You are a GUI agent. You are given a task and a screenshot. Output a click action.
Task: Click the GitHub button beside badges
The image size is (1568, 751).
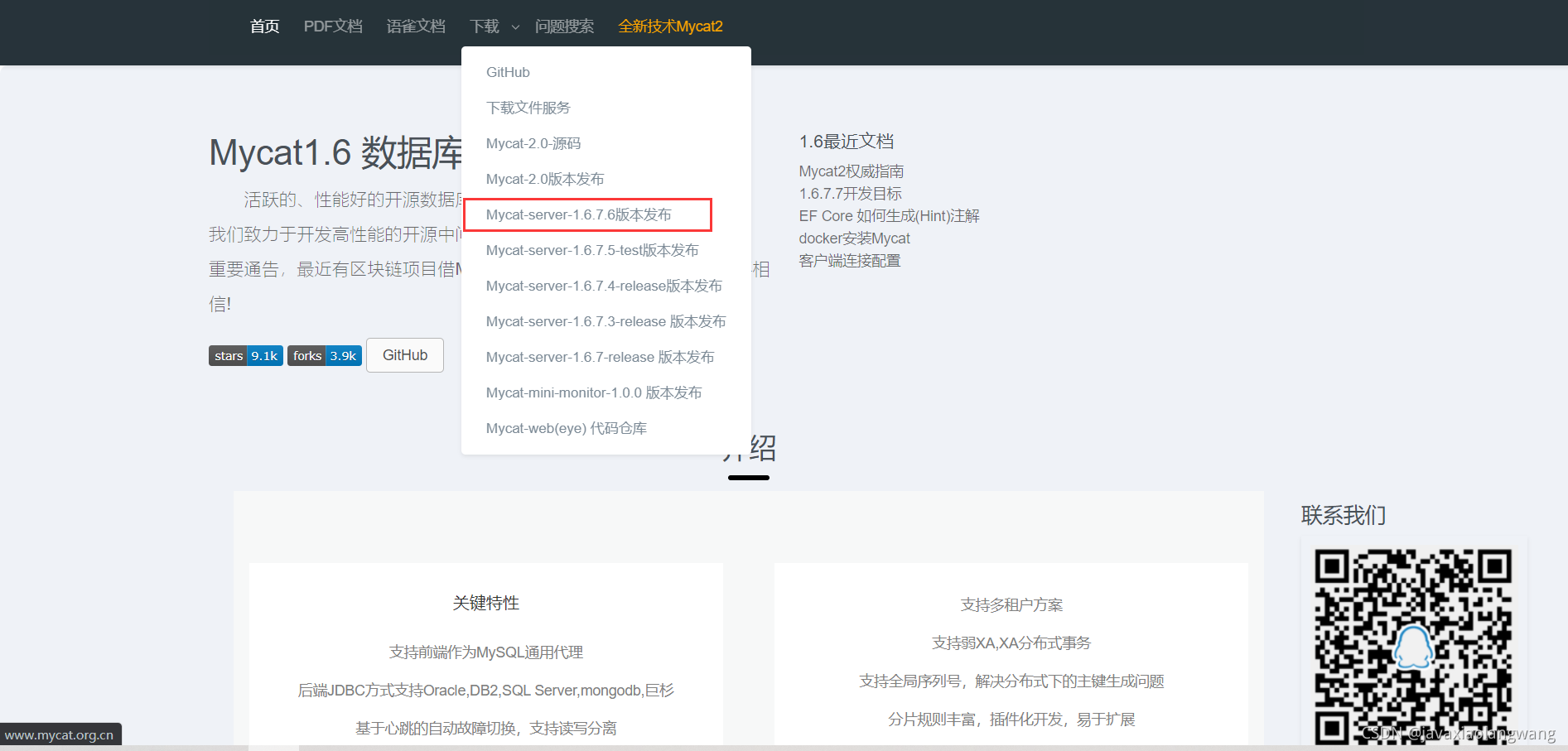click(405, 355)
